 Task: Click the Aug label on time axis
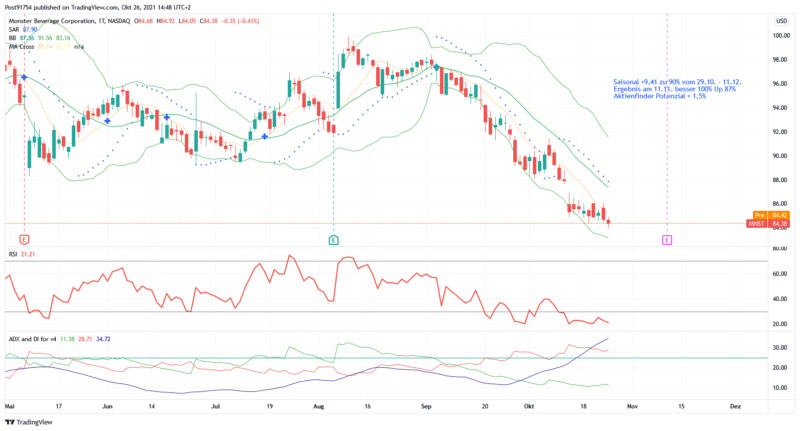(319, 407)
